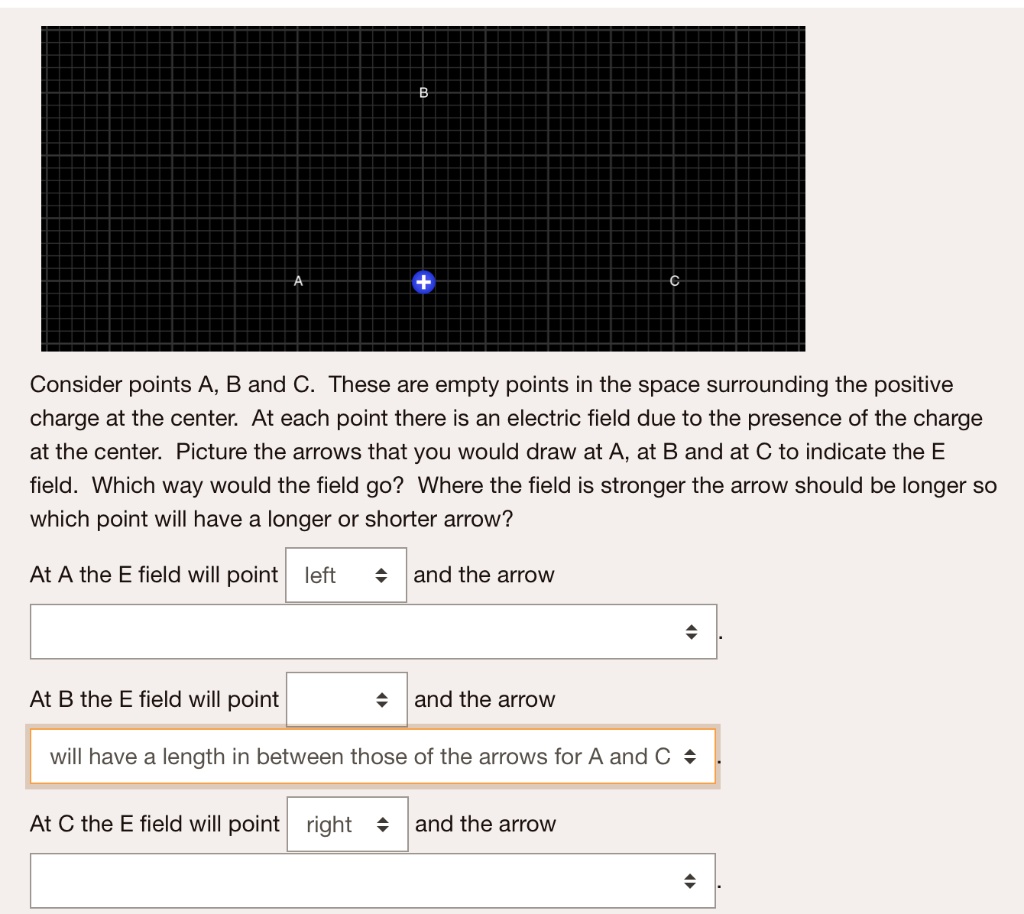Click the text "At B the E field will point"
The width and height of the screenshot is (1024, 914).
pyautogui.click(x=153, y=699)
